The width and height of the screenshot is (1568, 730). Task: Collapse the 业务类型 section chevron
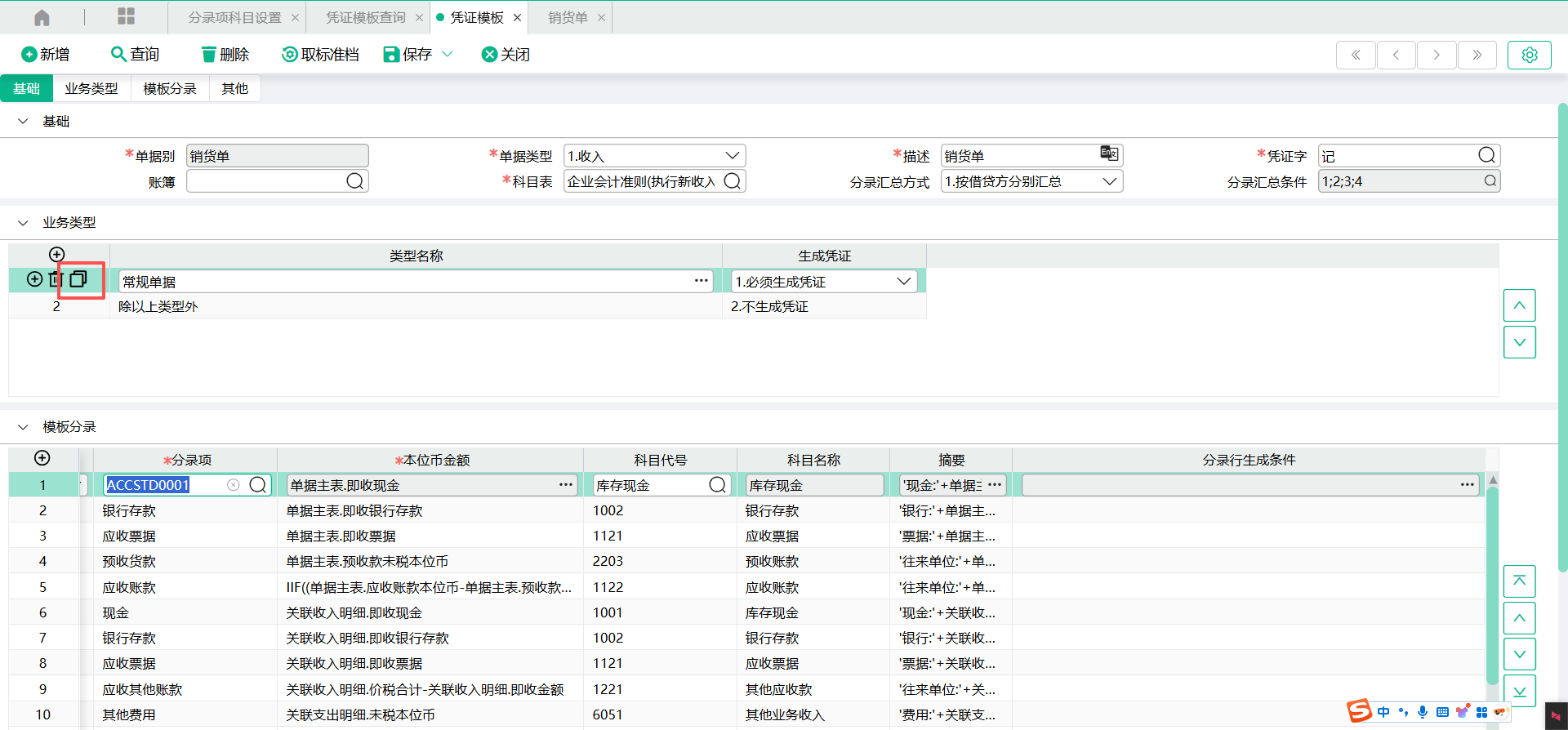pos(23,222)
